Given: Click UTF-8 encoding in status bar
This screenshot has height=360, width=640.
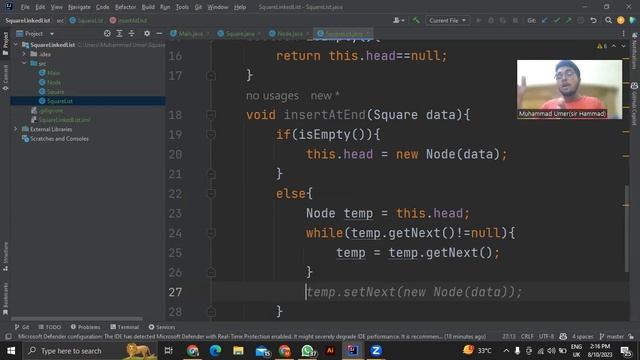Looking at the screenshot, I should [546, 336].
